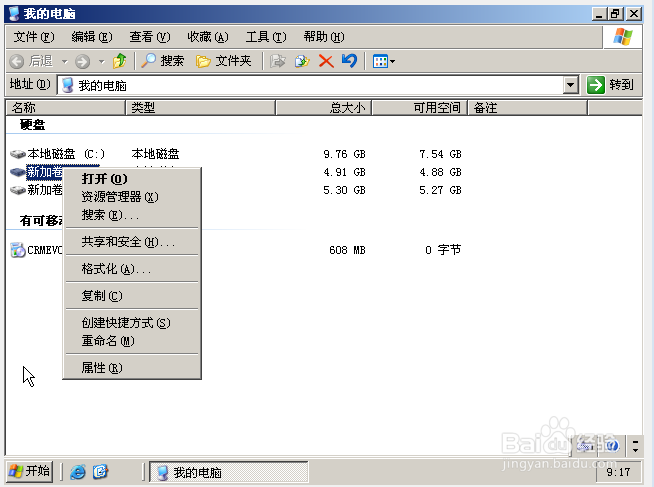Image resolution: width=654 pixels, height=487 pixels.
Task: Choose 打开(O) in the context menu
Action: click(132, 179)
